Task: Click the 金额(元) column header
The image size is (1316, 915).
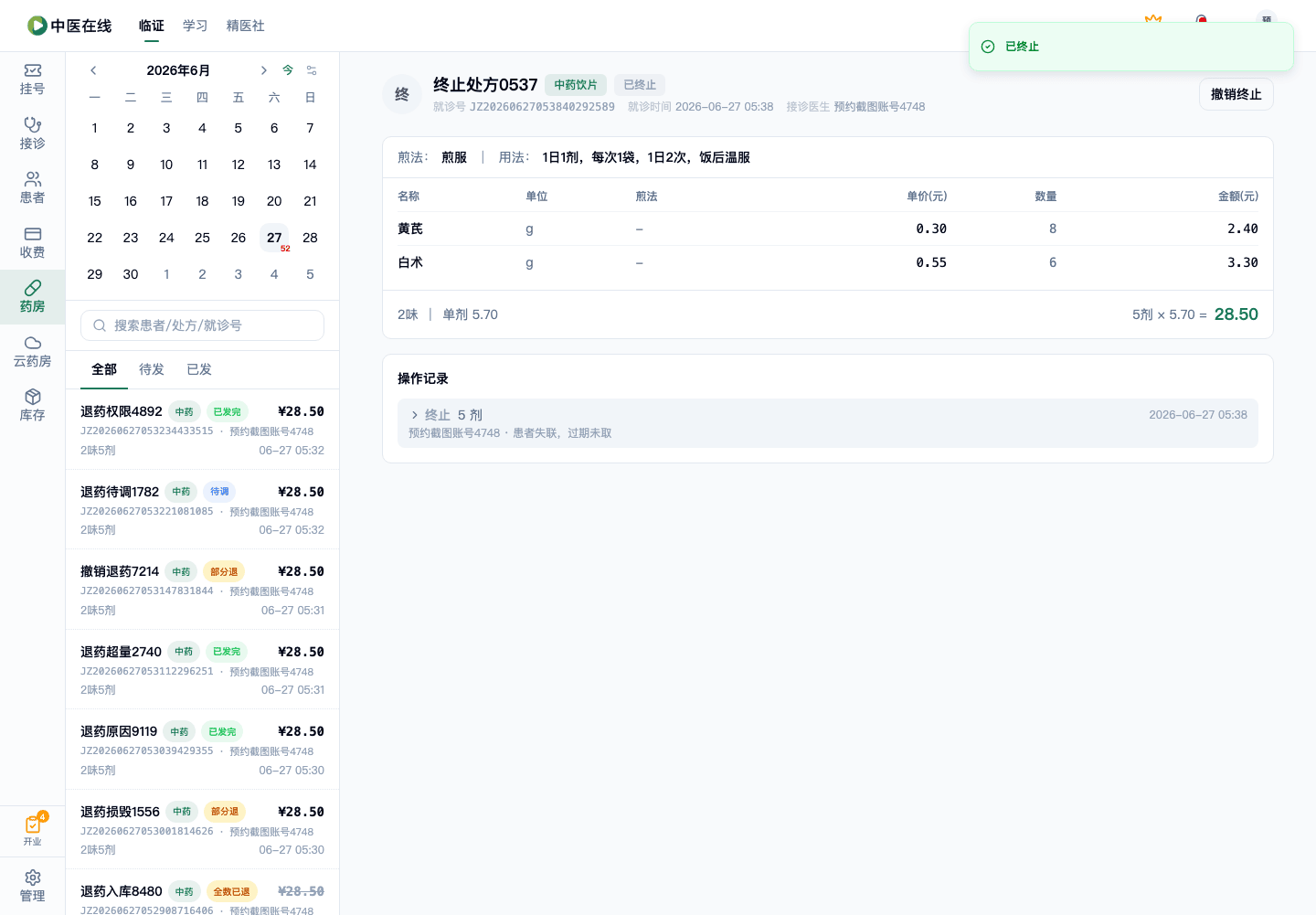Action: (1238, 197)
